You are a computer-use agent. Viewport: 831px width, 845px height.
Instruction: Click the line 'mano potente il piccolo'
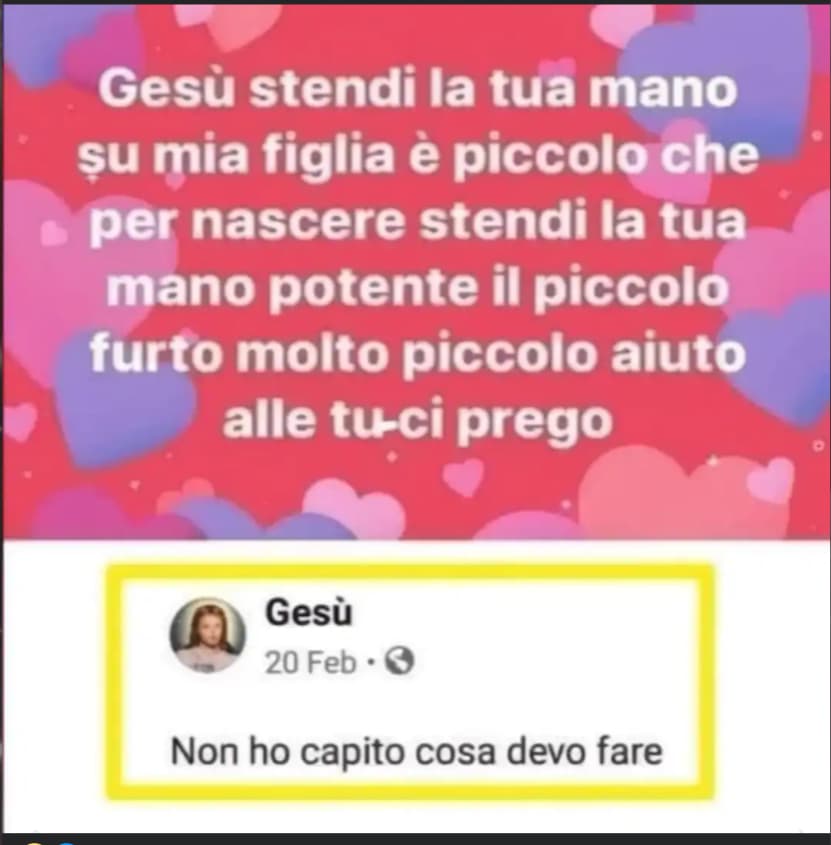(418, 288)
